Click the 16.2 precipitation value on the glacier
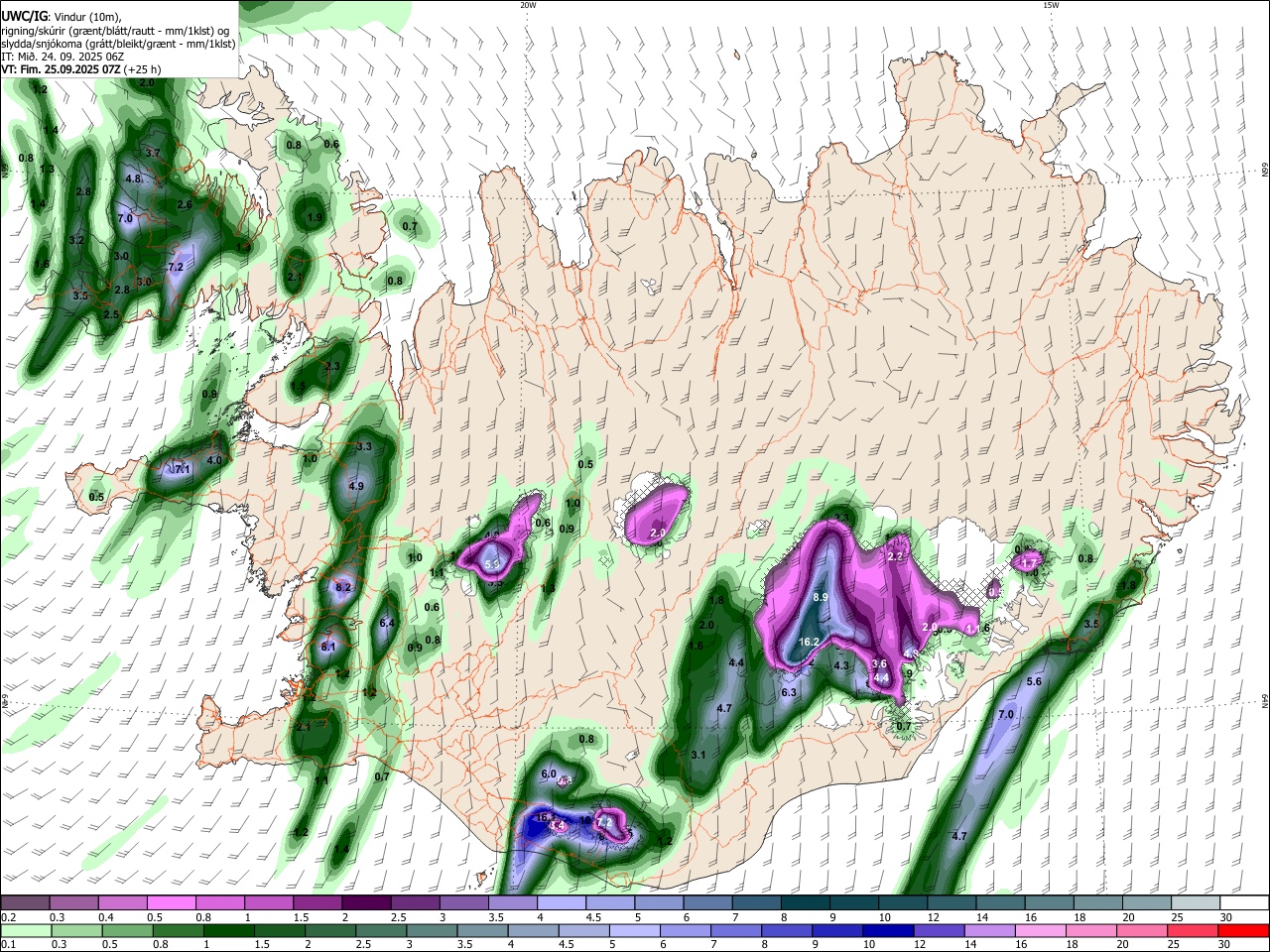The width and height of the screenshot is (1270, 952). [x=809, y=643]
